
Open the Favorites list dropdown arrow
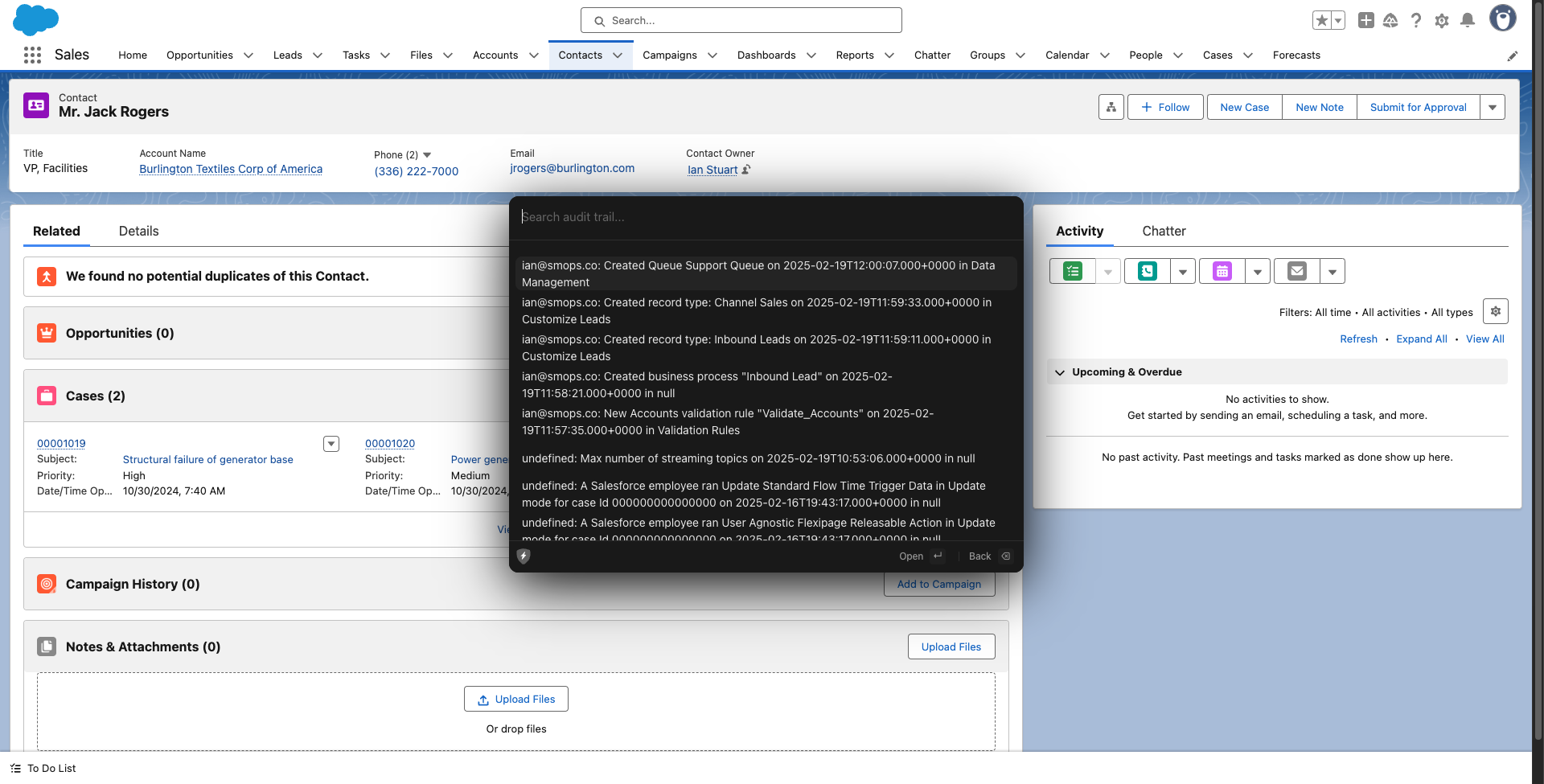1338,20
